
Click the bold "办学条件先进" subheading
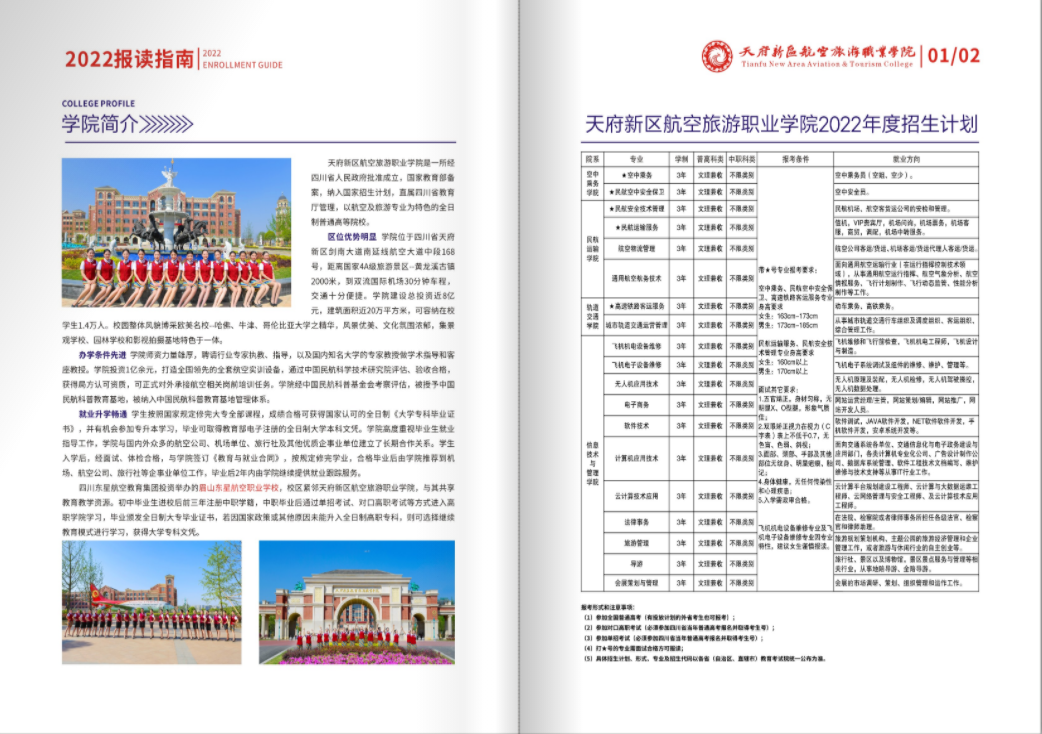point(102,355)
